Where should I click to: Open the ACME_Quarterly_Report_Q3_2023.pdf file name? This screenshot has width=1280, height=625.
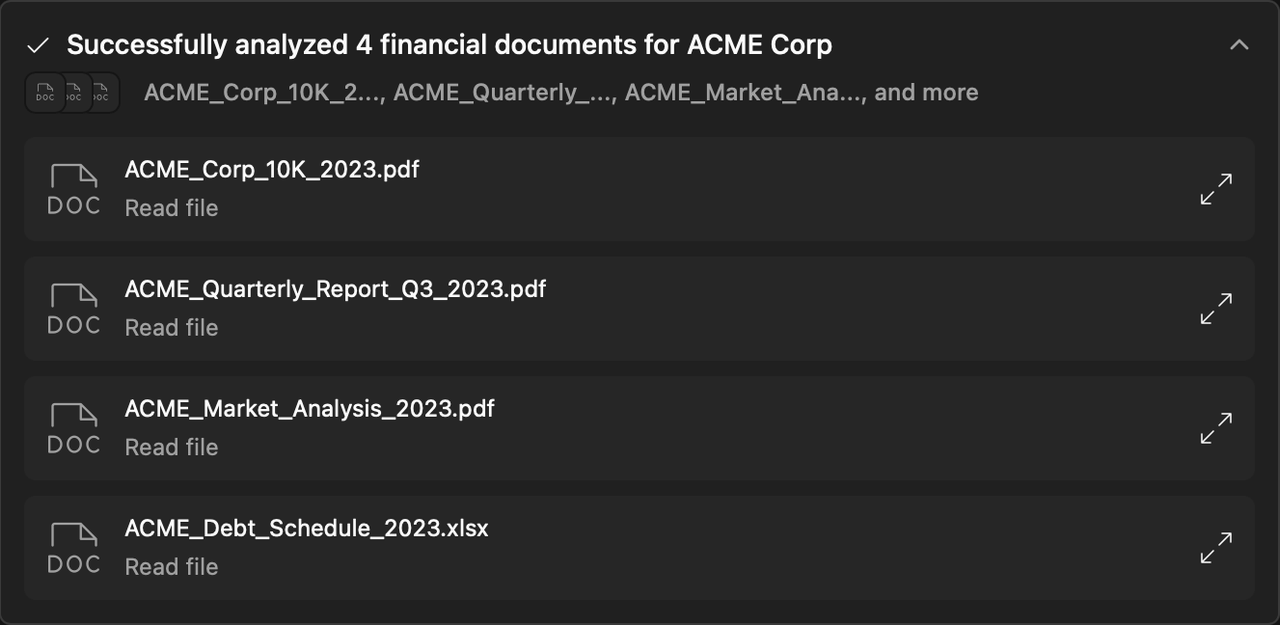(335, 290)
